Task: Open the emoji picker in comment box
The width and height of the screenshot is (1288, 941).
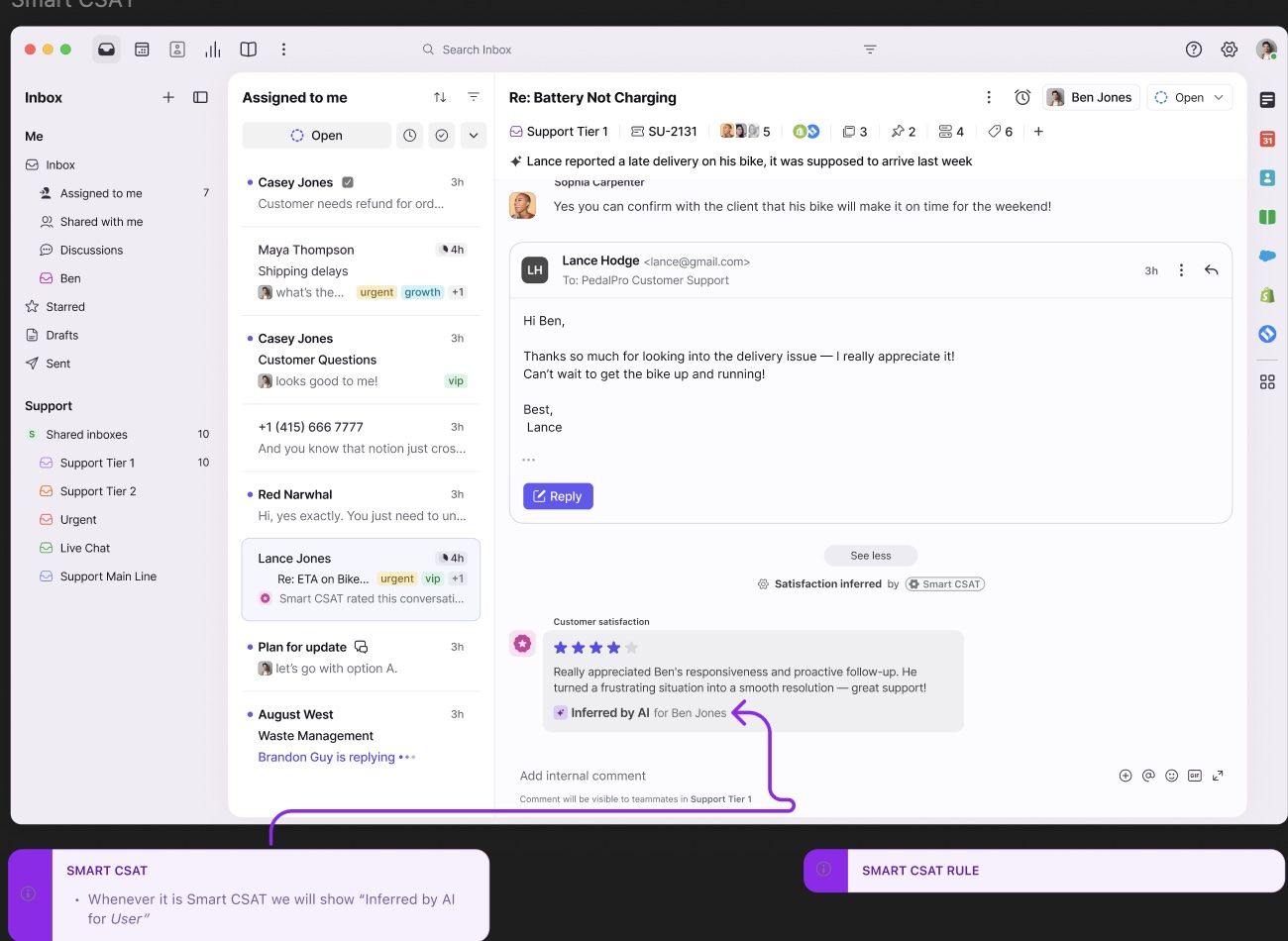Action: click(1171, 776)
